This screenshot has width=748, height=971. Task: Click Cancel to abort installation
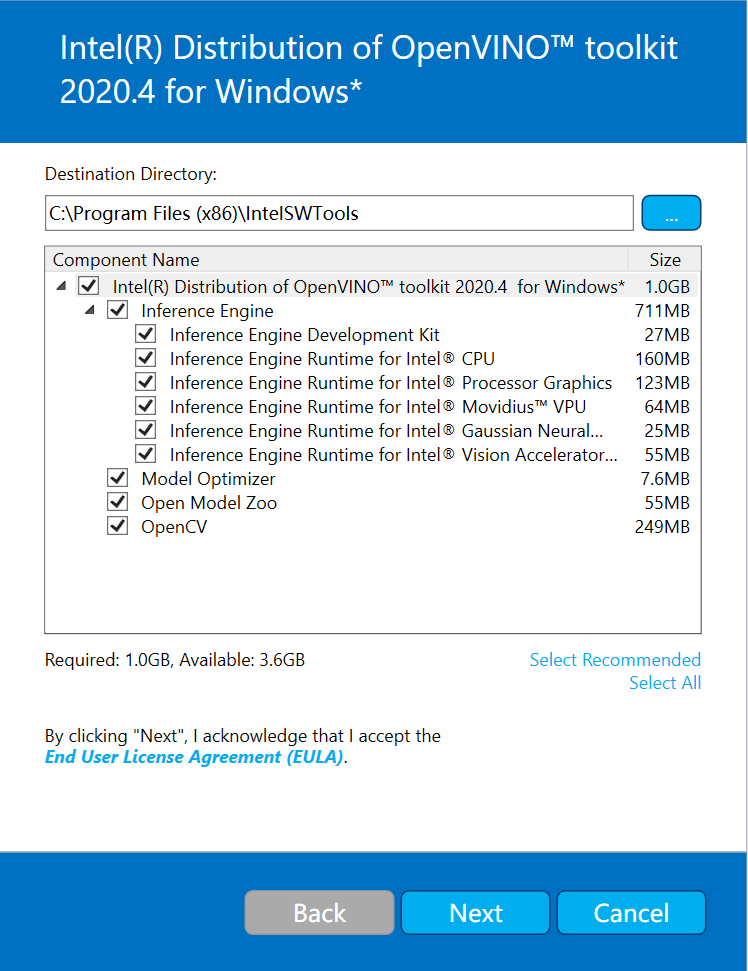point(631,913)
